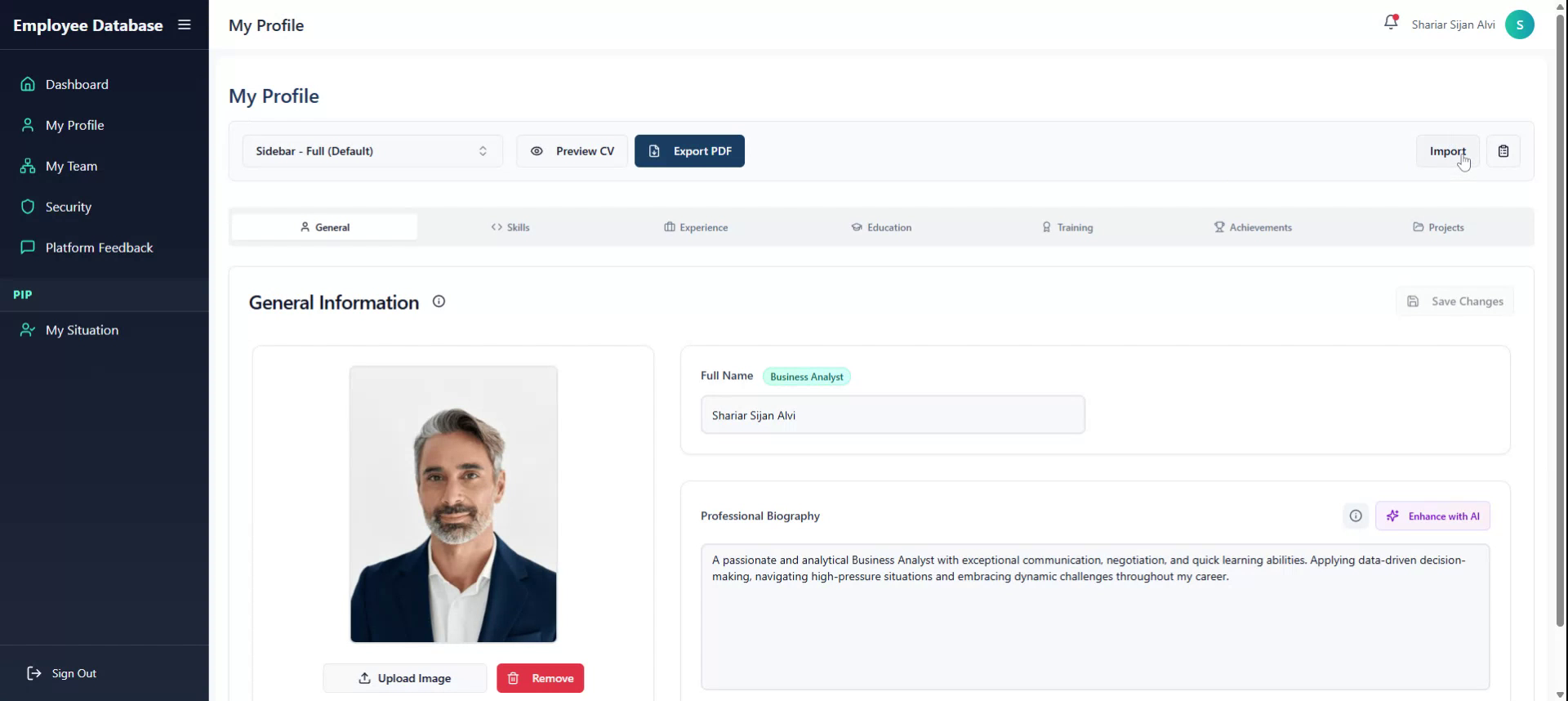Click the notification bell icon
1568x701 pixels.
[1390, 24]
